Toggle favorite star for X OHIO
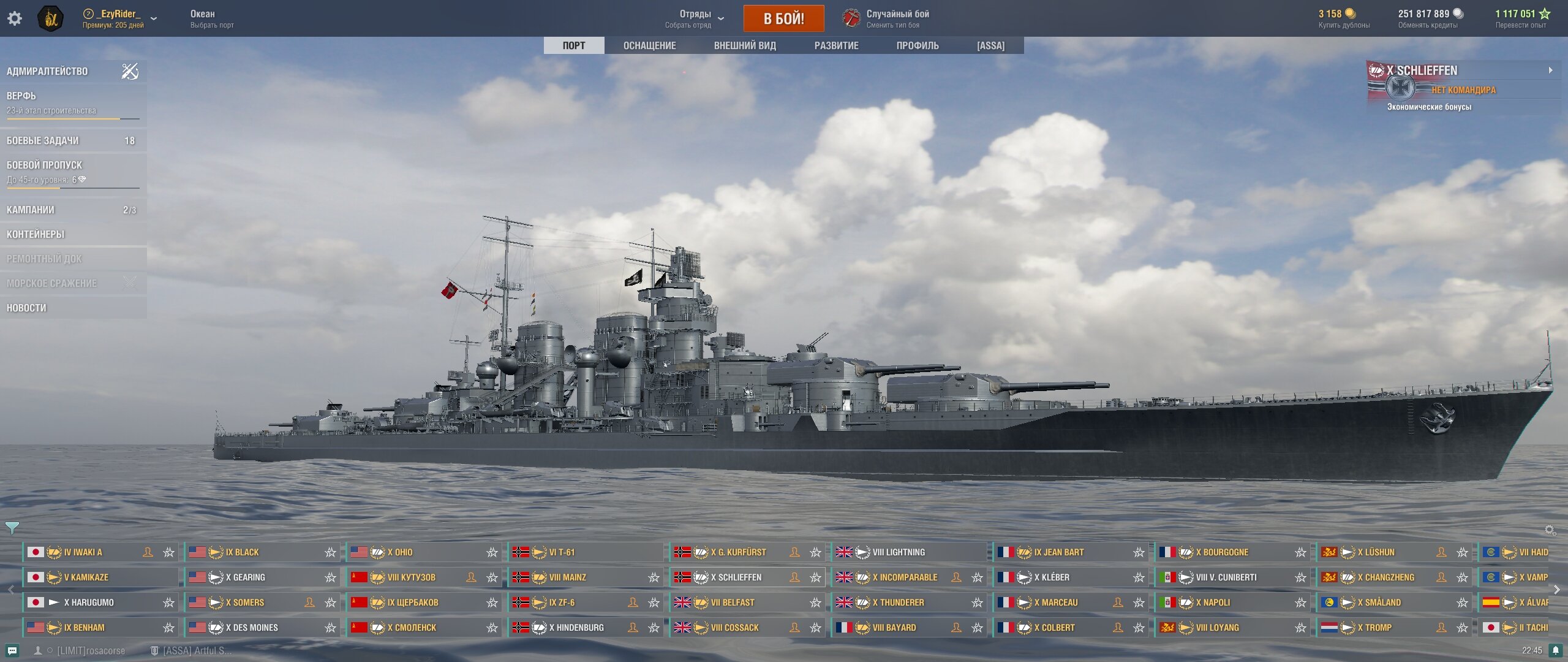This screenshot has height=662, width=1568. 492,552
